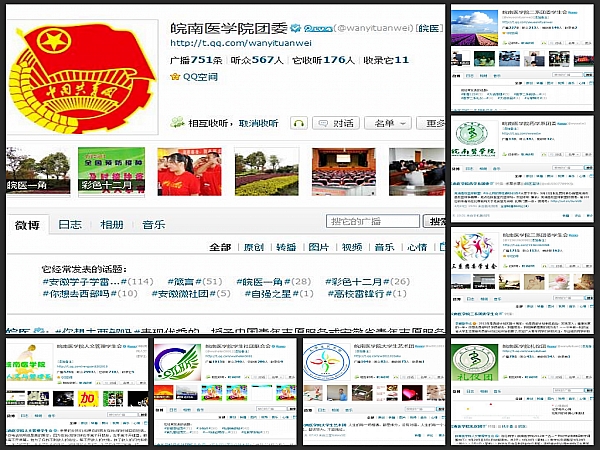
Task: Open the QQ空间 link
Action: (200, 77)
